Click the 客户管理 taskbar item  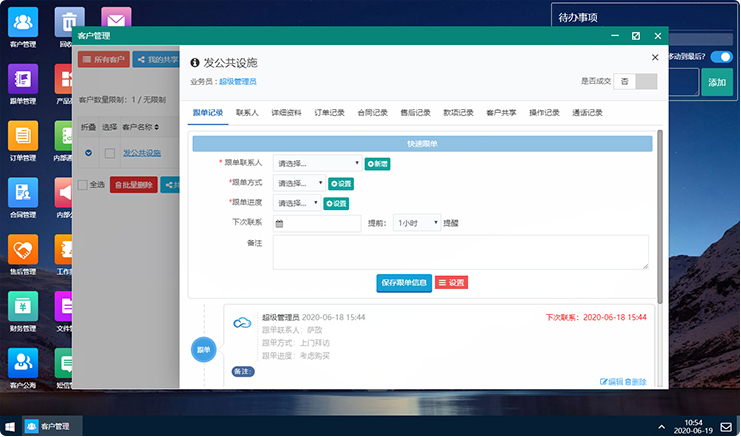click(x=53, y=426)
